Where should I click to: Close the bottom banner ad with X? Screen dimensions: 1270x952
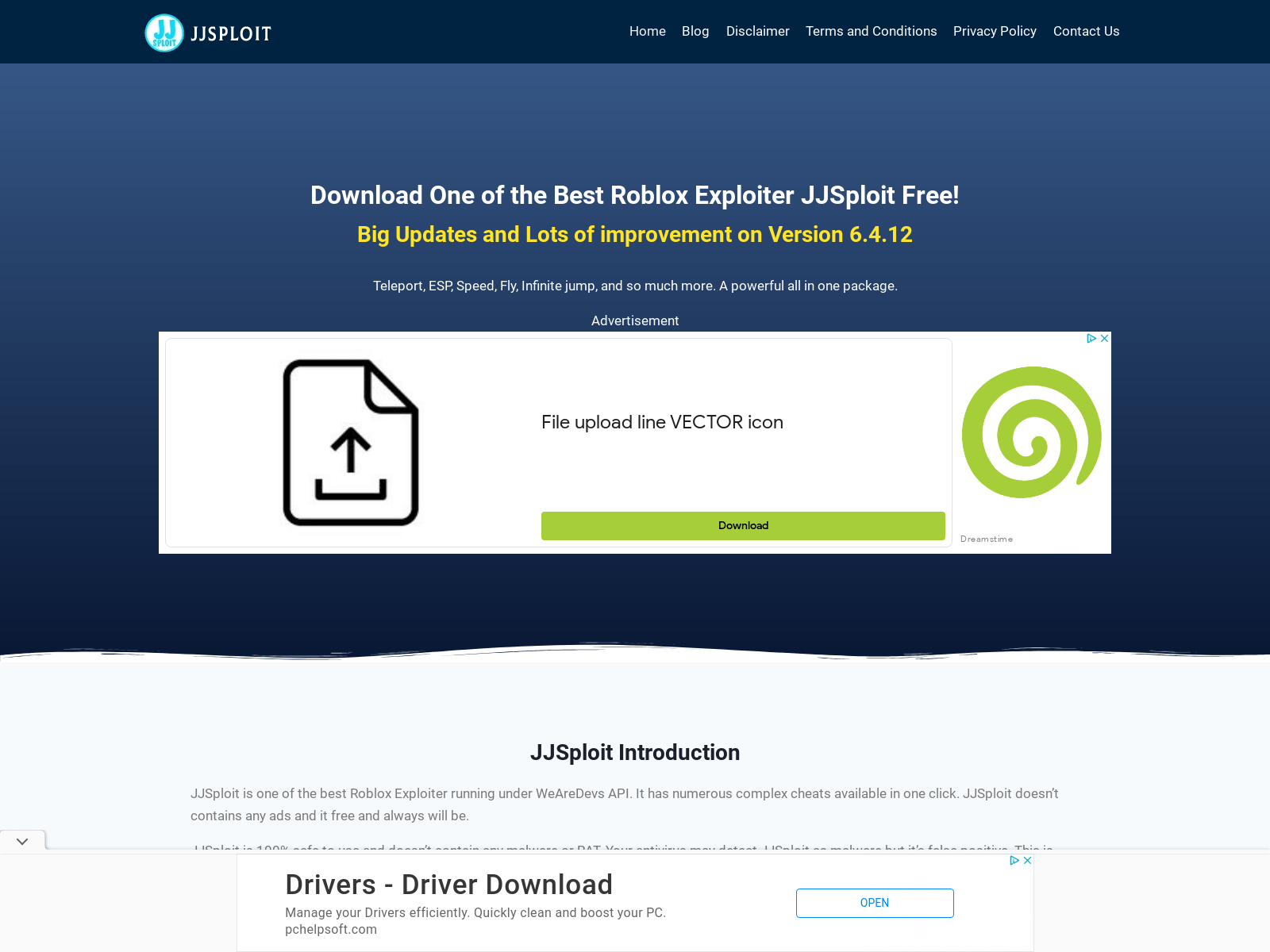click(x=1027, y=861)
